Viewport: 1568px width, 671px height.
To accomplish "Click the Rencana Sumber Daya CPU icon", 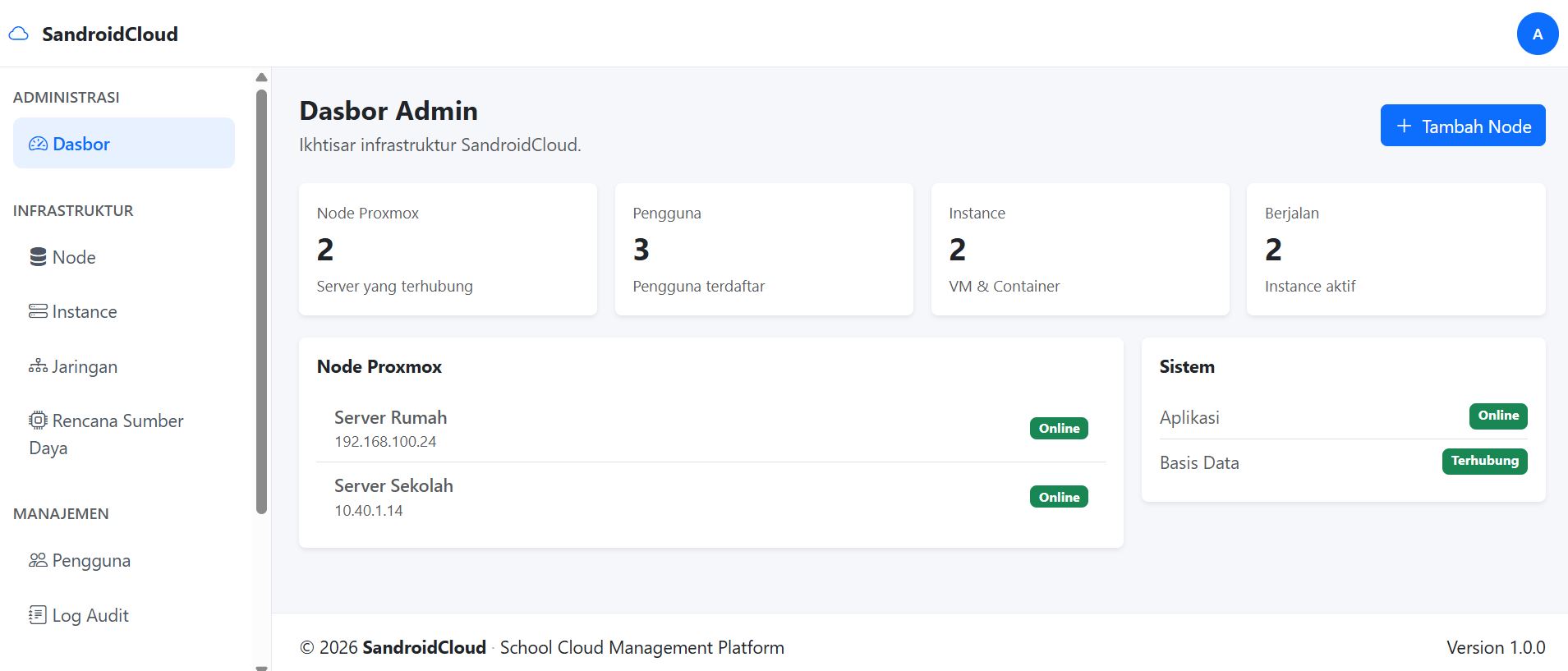I will pos(38,421).
